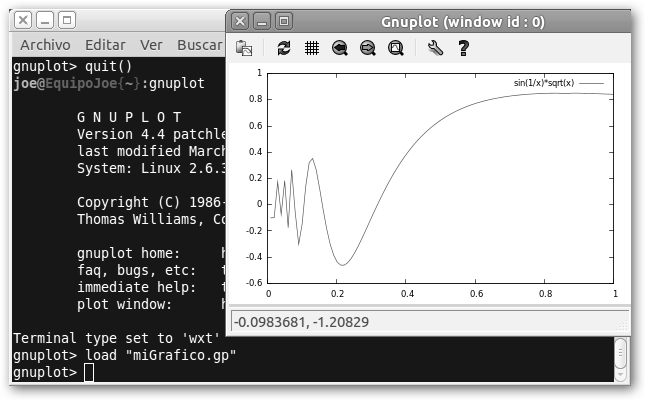Click the mouse coordinates status bar
This screenshot has height=400, width=645.
pyautogui.click(x=430, y=322)
